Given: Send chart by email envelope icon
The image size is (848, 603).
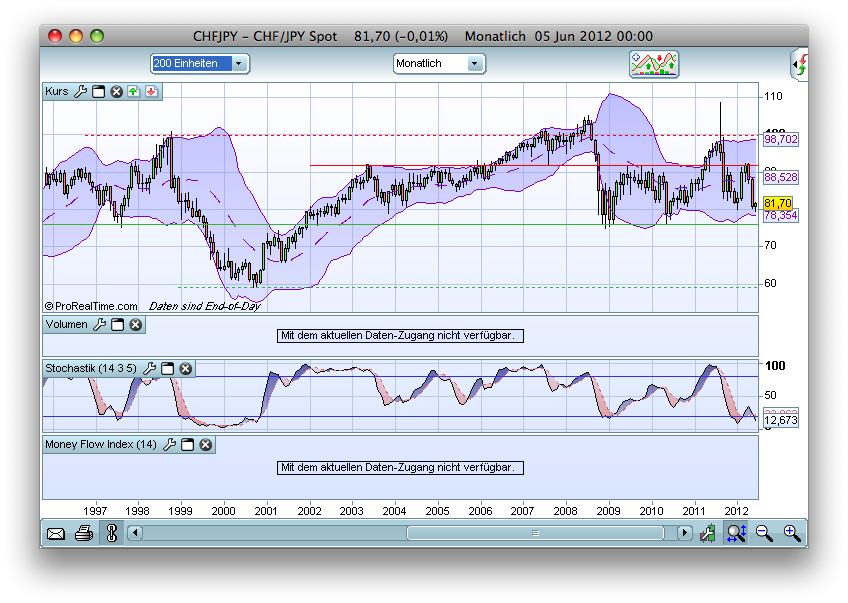Looking at the screenshot, I should tap(56, 534).
